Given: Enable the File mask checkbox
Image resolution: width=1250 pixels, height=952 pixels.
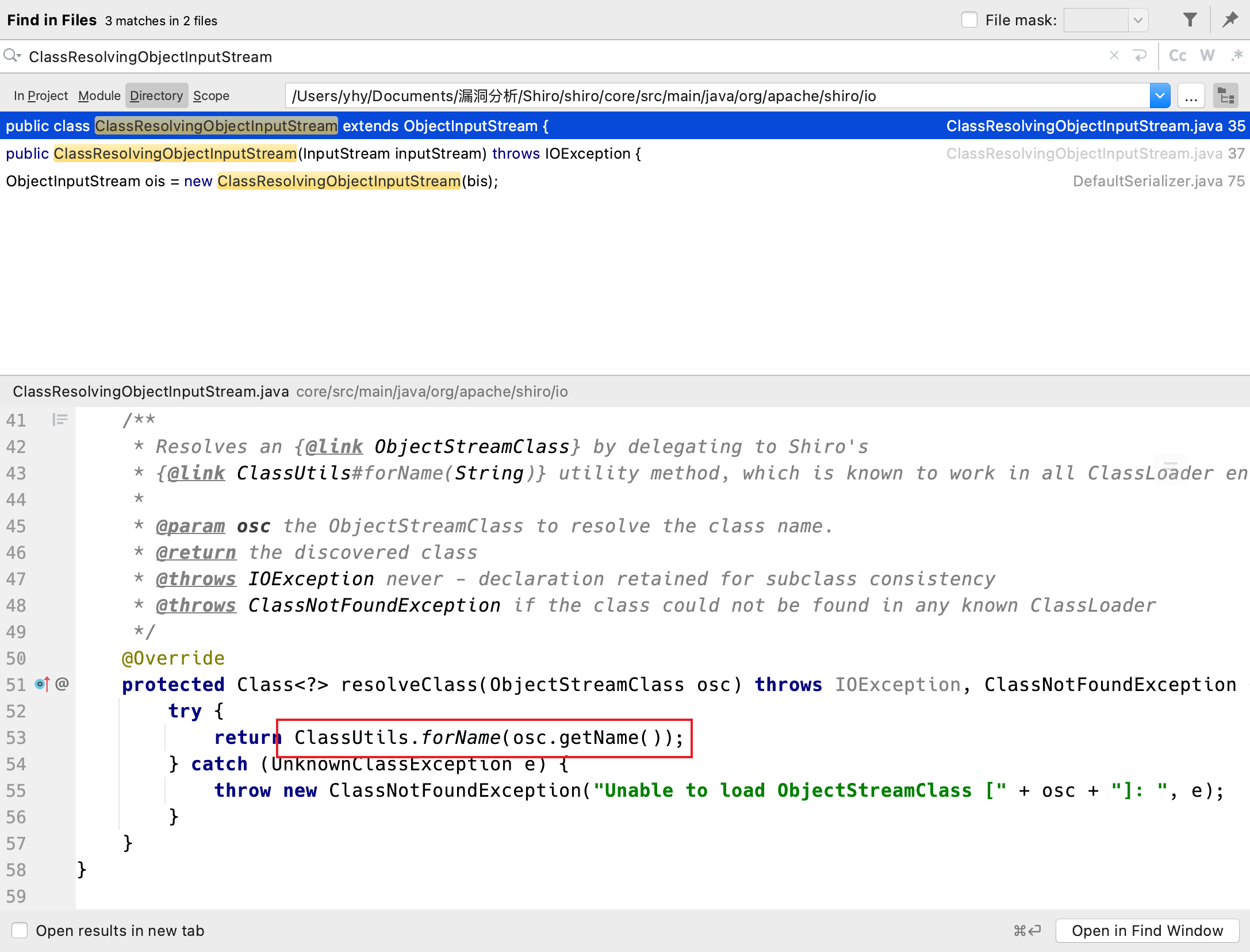Looking at the screenshot, I should [969, 20].
